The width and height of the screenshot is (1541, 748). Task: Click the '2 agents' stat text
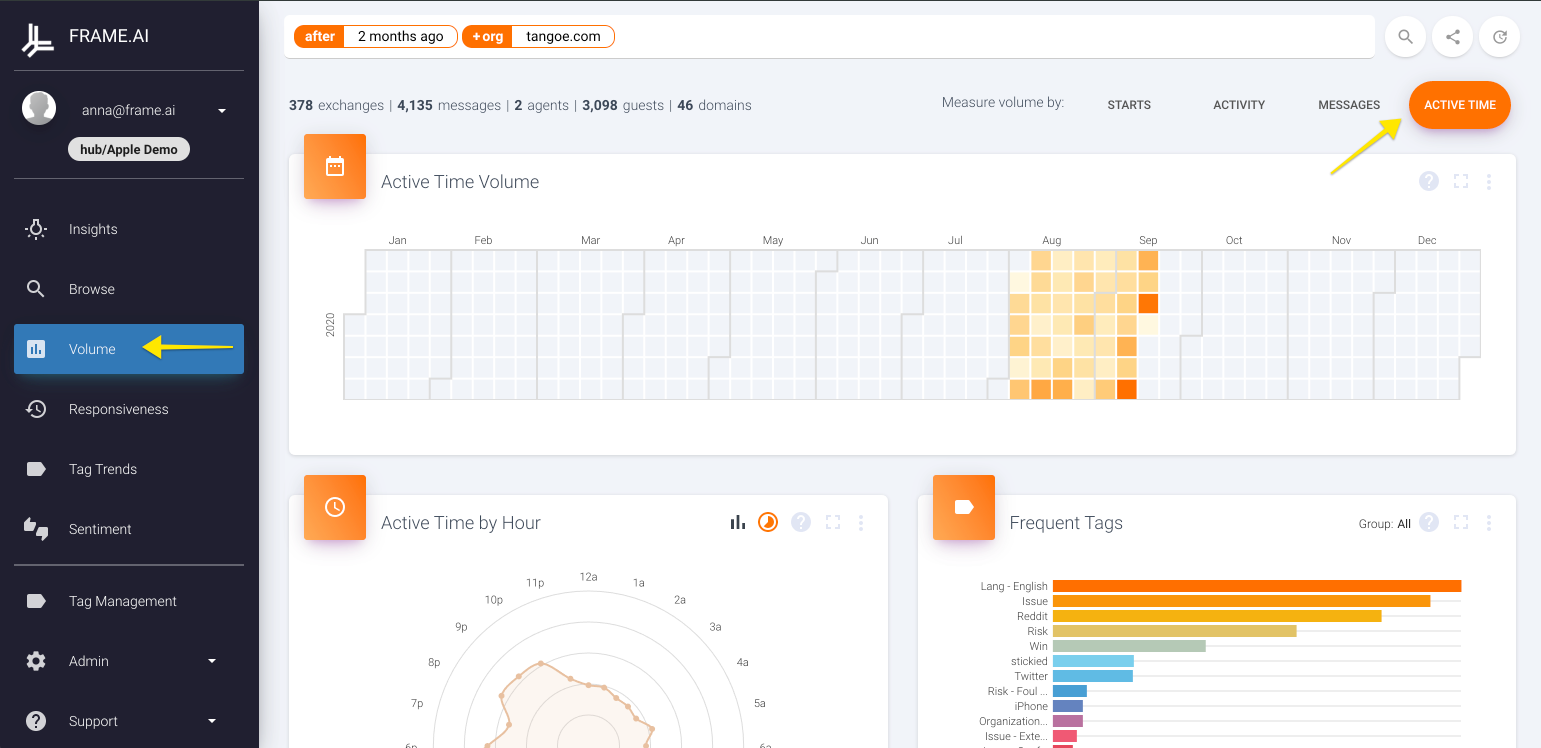pos(542,105)
